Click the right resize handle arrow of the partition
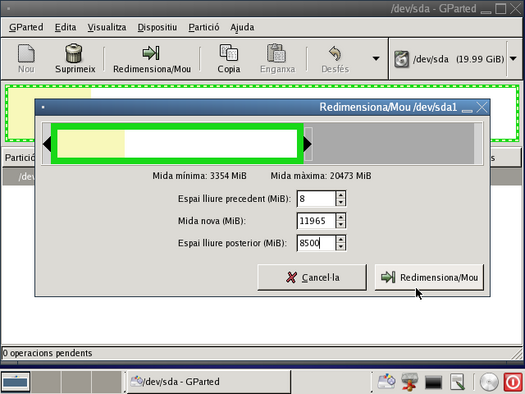525x394 pixels. [307, 144]
